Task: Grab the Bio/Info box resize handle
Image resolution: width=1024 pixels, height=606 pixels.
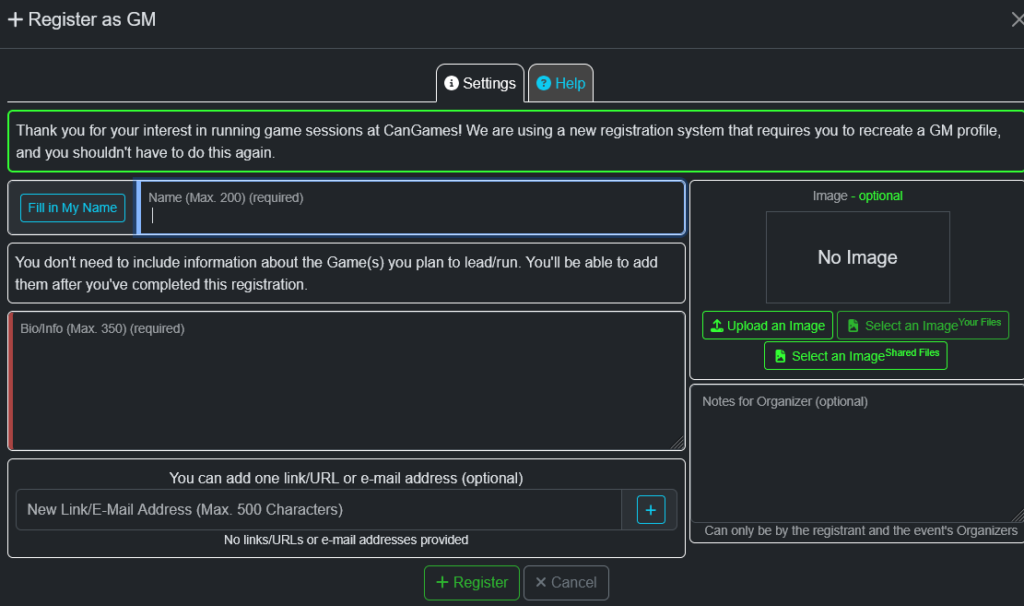Action: pyautogui.click(x=678, y=443)
